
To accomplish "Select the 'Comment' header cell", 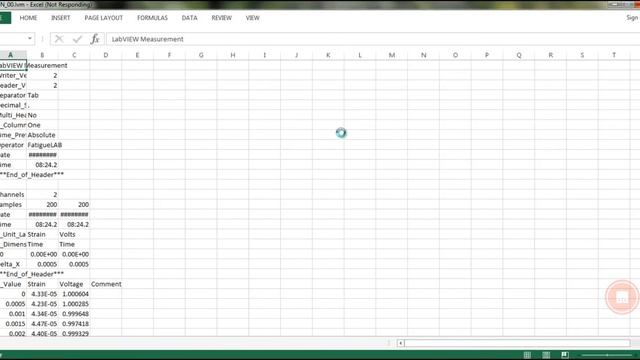I will tap(106, 284).
